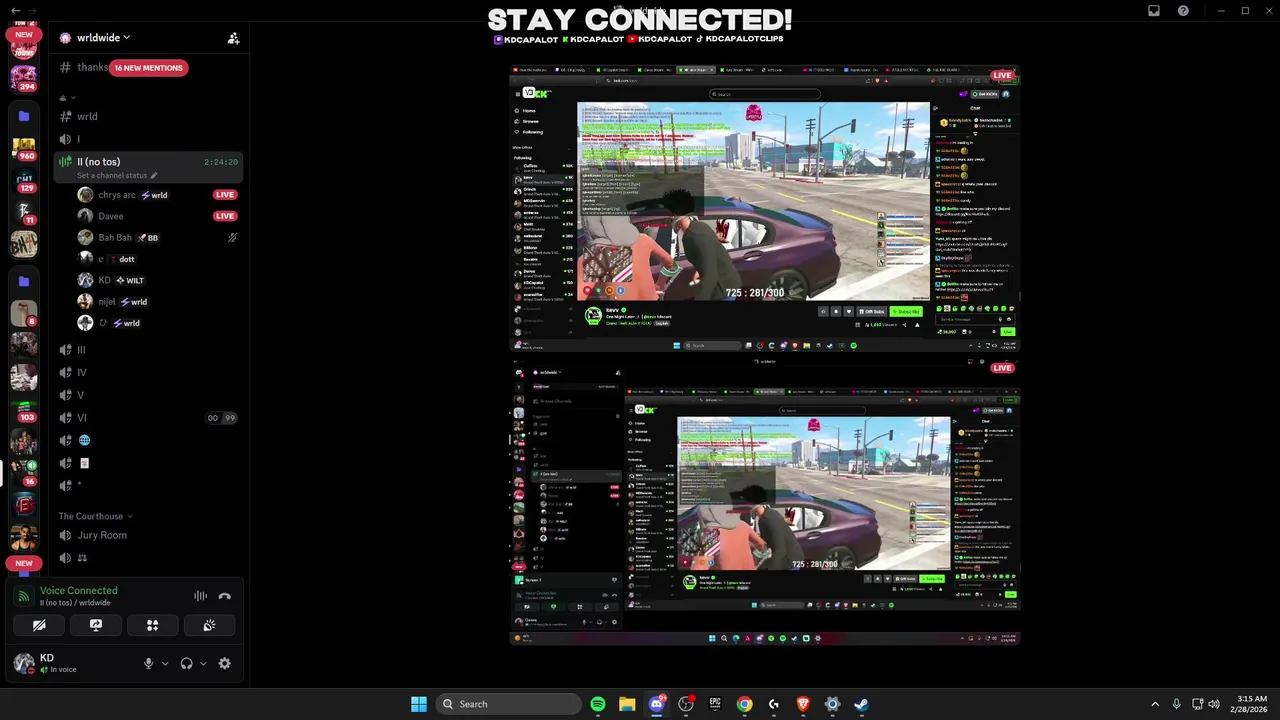Open the soundboard button

(x=209, y=625)
